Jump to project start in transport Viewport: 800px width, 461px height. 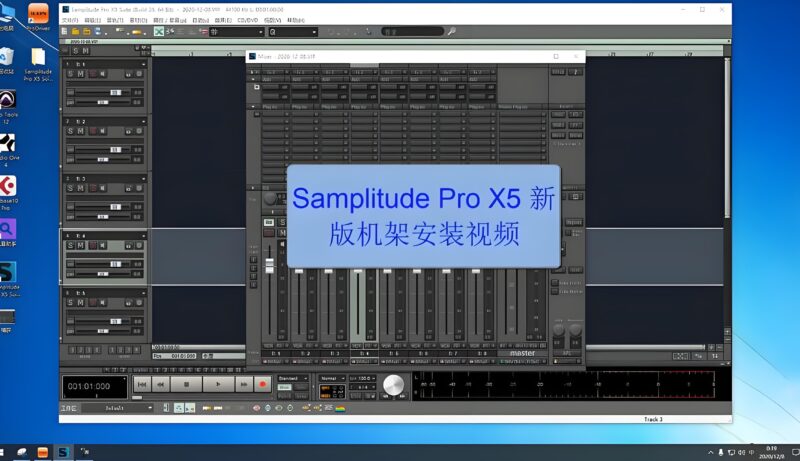coord(142,384)
